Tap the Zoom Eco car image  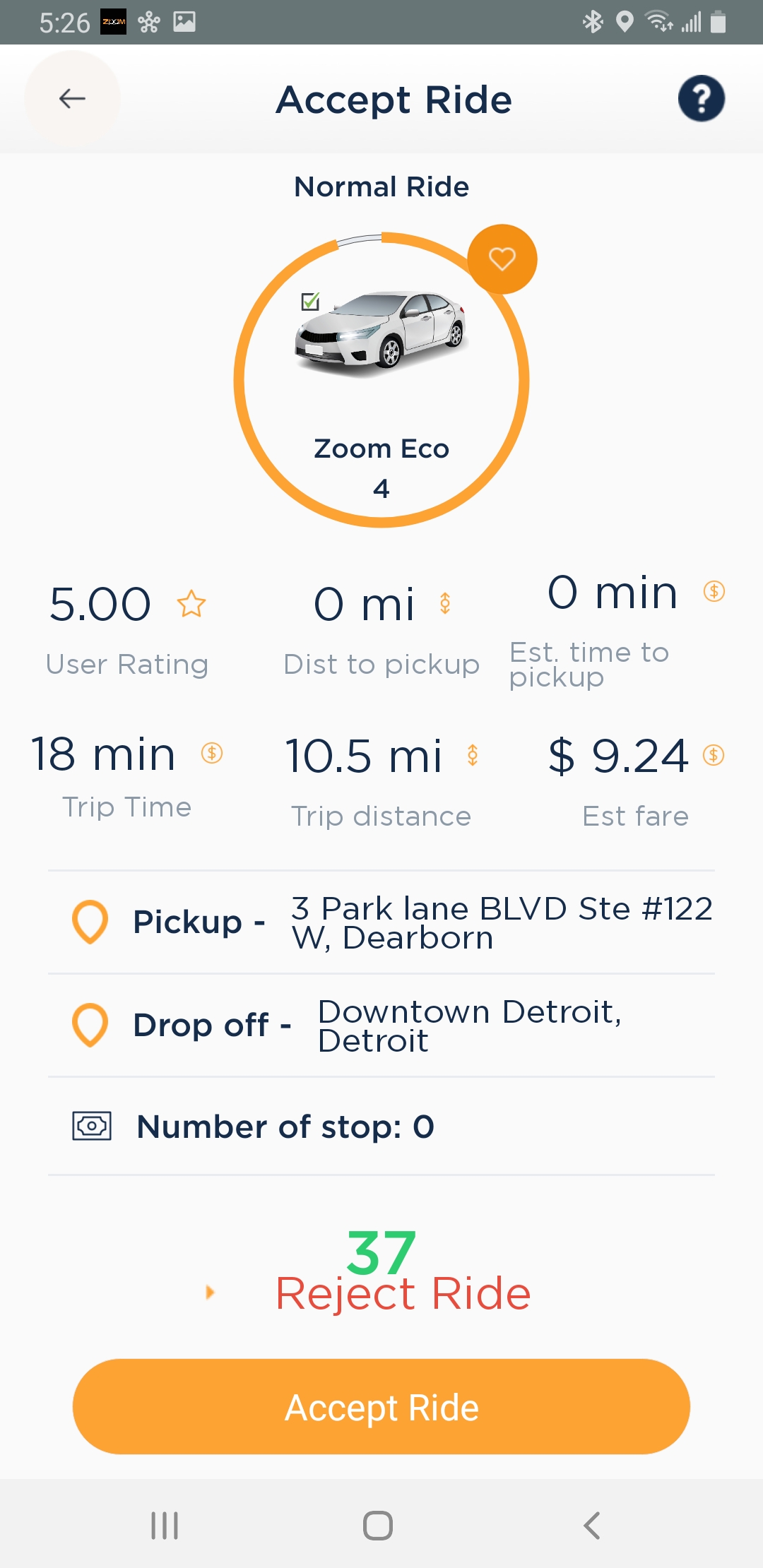coord(381,332)
